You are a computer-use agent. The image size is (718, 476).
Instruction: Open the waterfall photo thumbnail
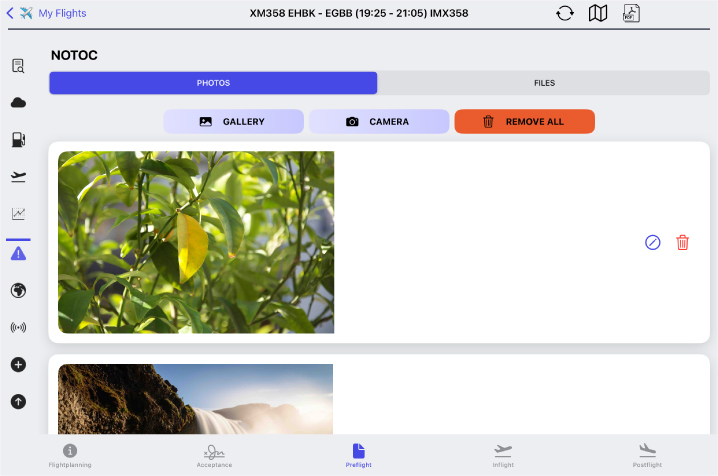pos(196,399)
